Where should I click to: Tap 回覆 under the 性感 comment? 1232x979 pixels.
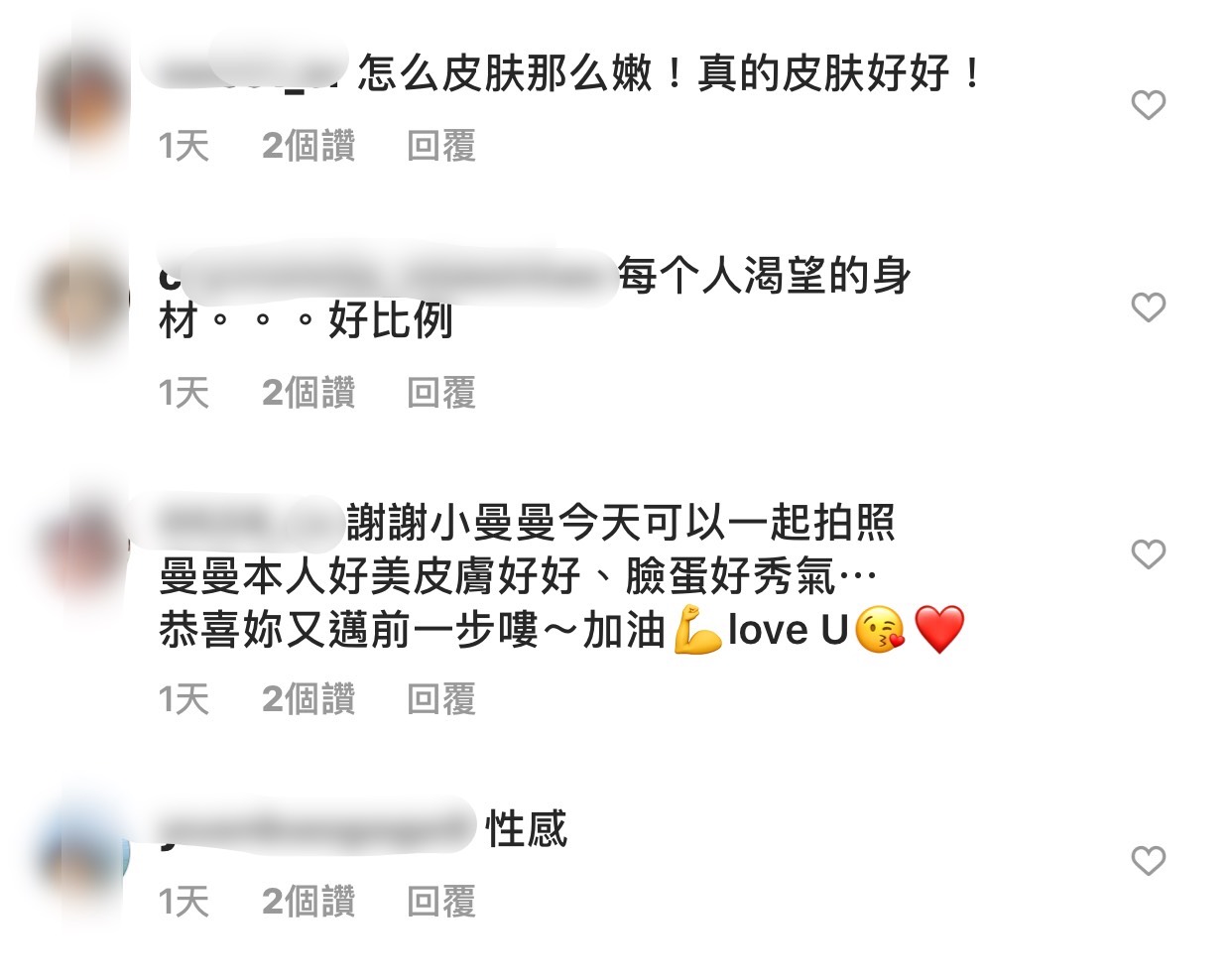(x=441, y=902)
